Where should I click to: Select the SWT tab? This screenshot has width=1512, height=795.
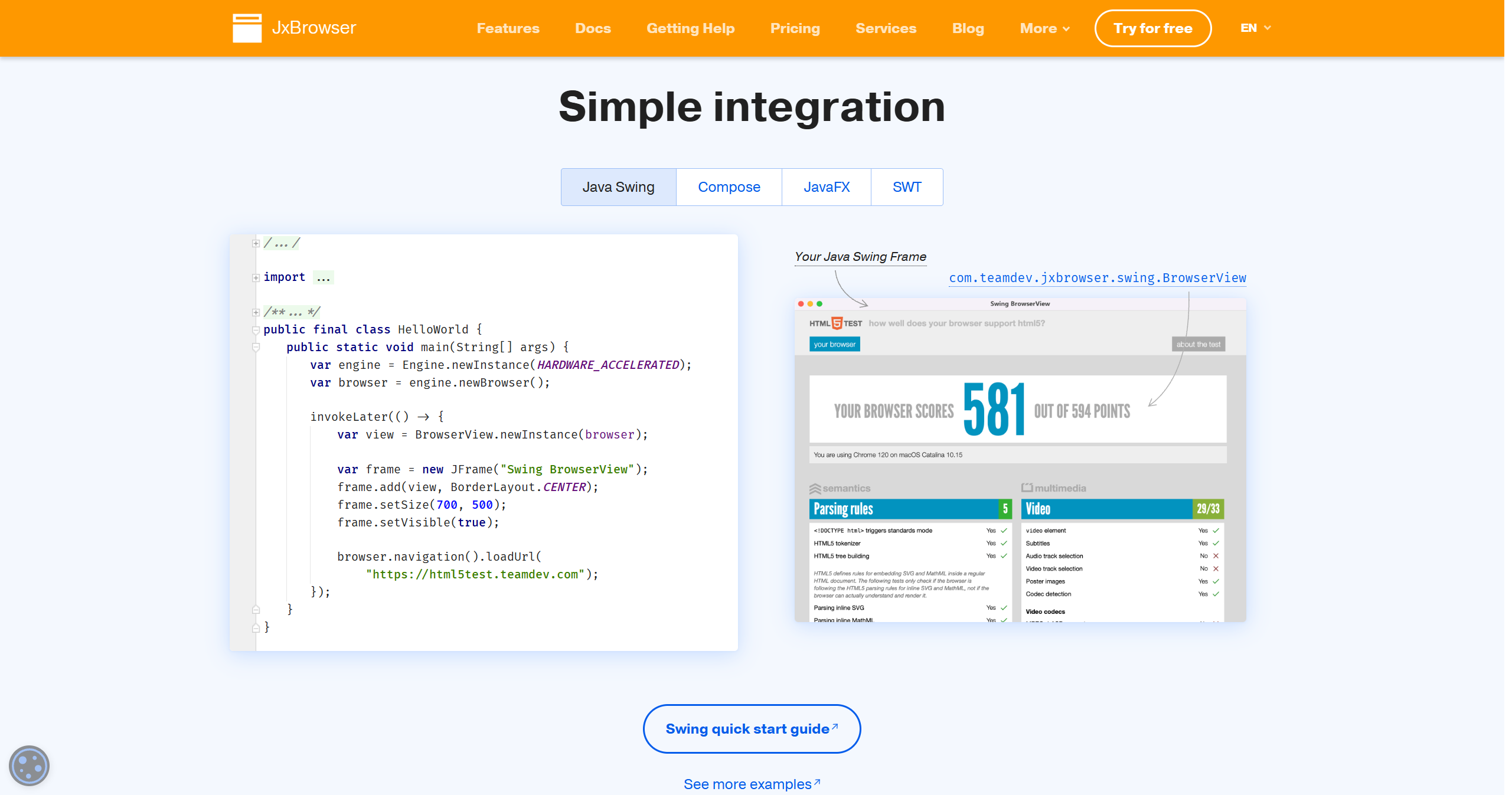906,187
